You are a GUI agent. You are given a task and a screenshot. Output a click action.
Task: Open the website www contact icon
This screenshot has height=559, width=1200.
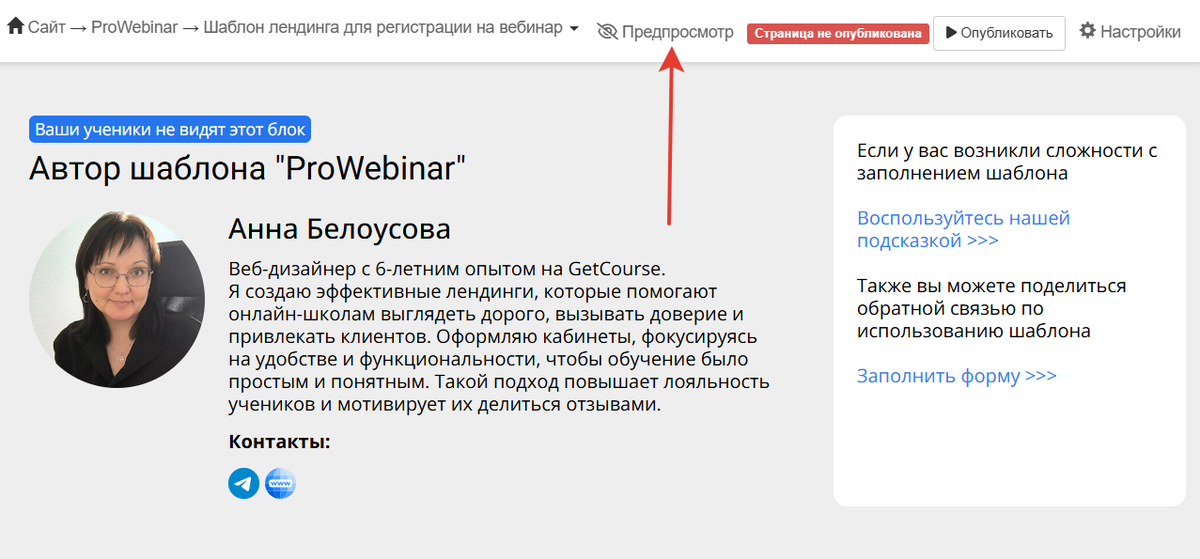click(280, 484)
